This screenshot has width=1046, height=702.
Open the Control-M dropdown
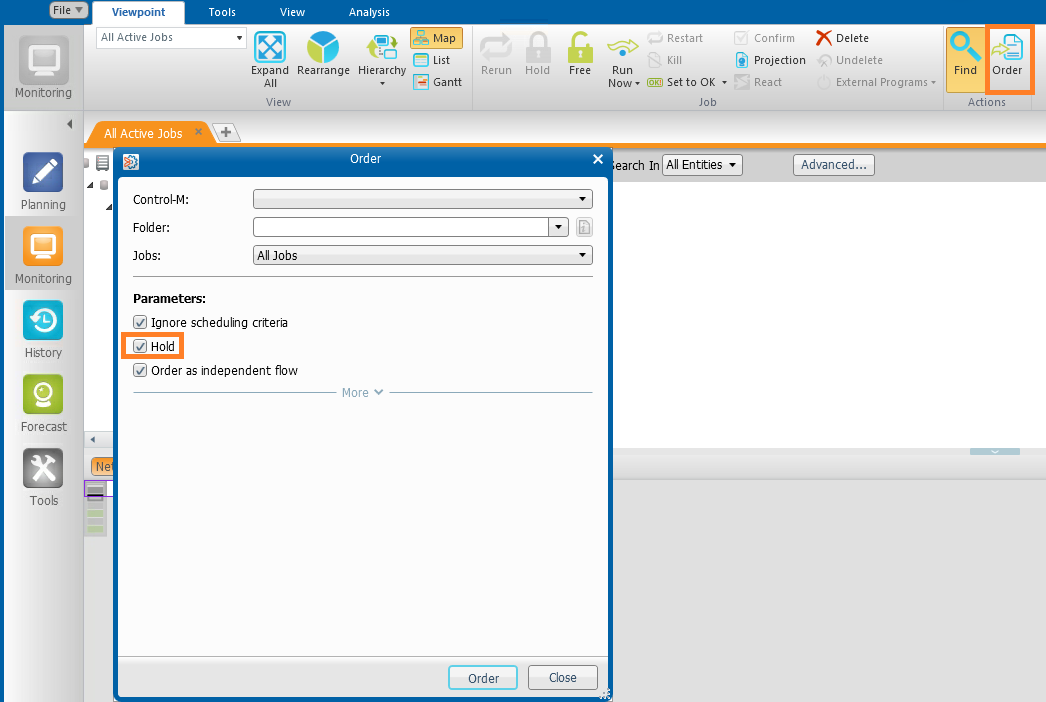(422, 199)
